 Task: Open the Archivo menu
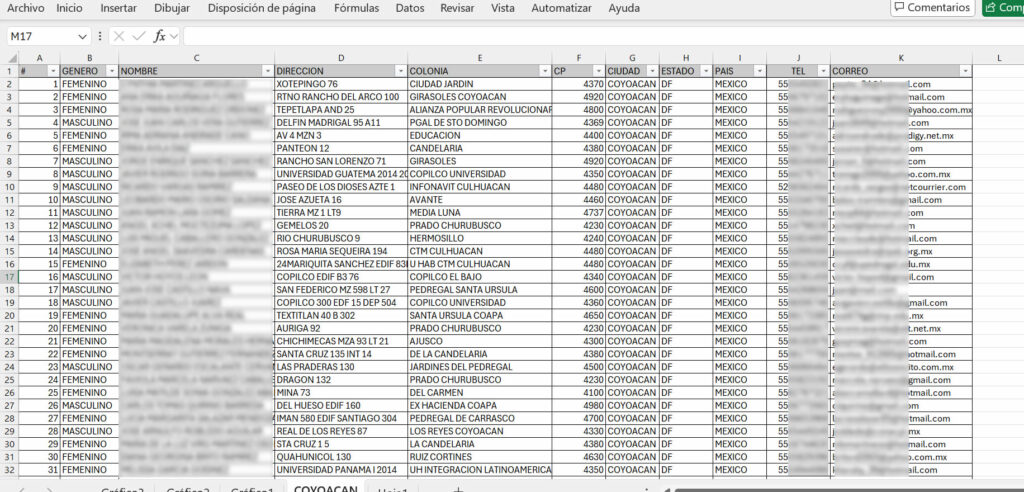pos(25,8)
